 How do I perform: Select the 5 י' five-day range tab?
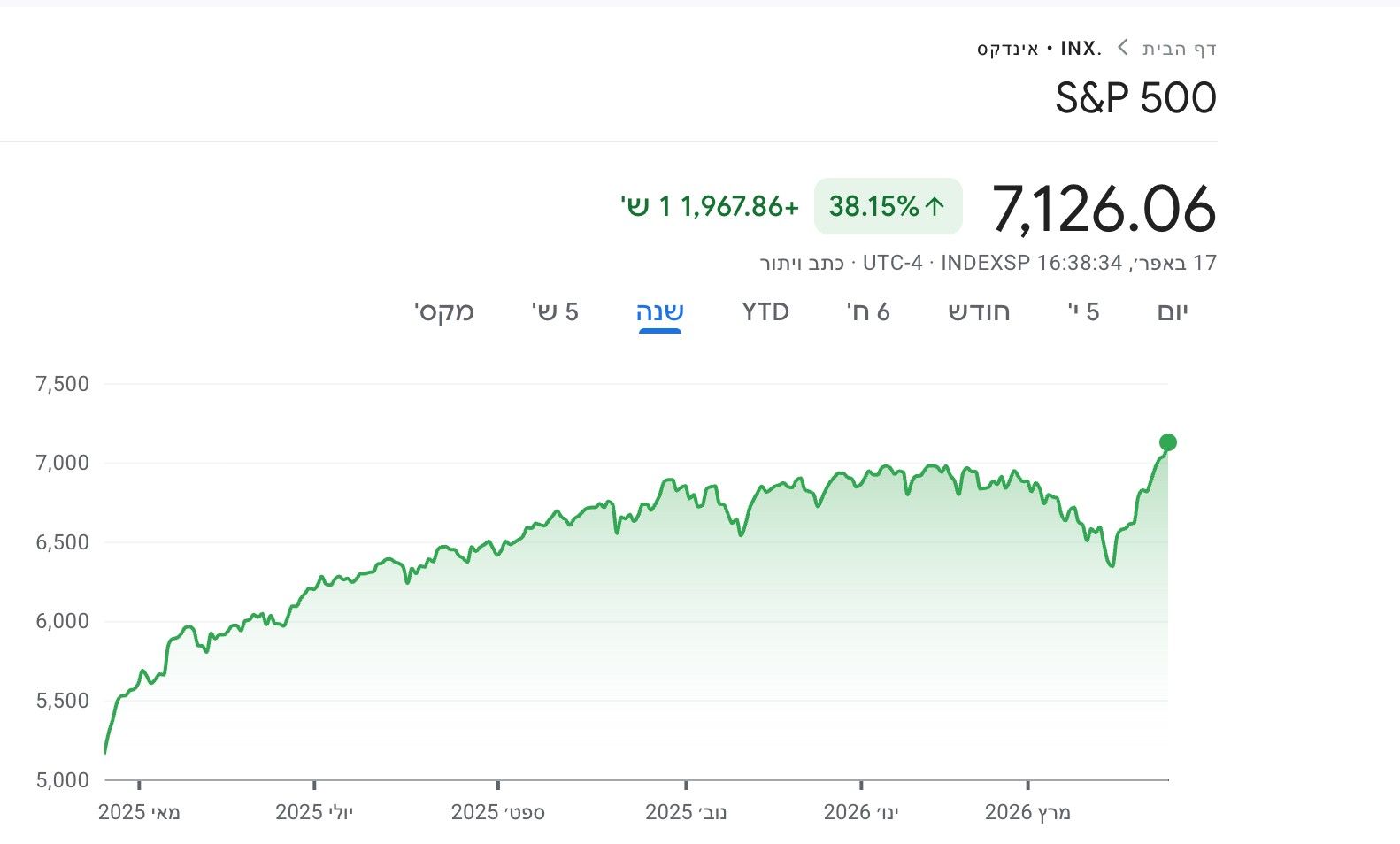tap(1084, 311)
